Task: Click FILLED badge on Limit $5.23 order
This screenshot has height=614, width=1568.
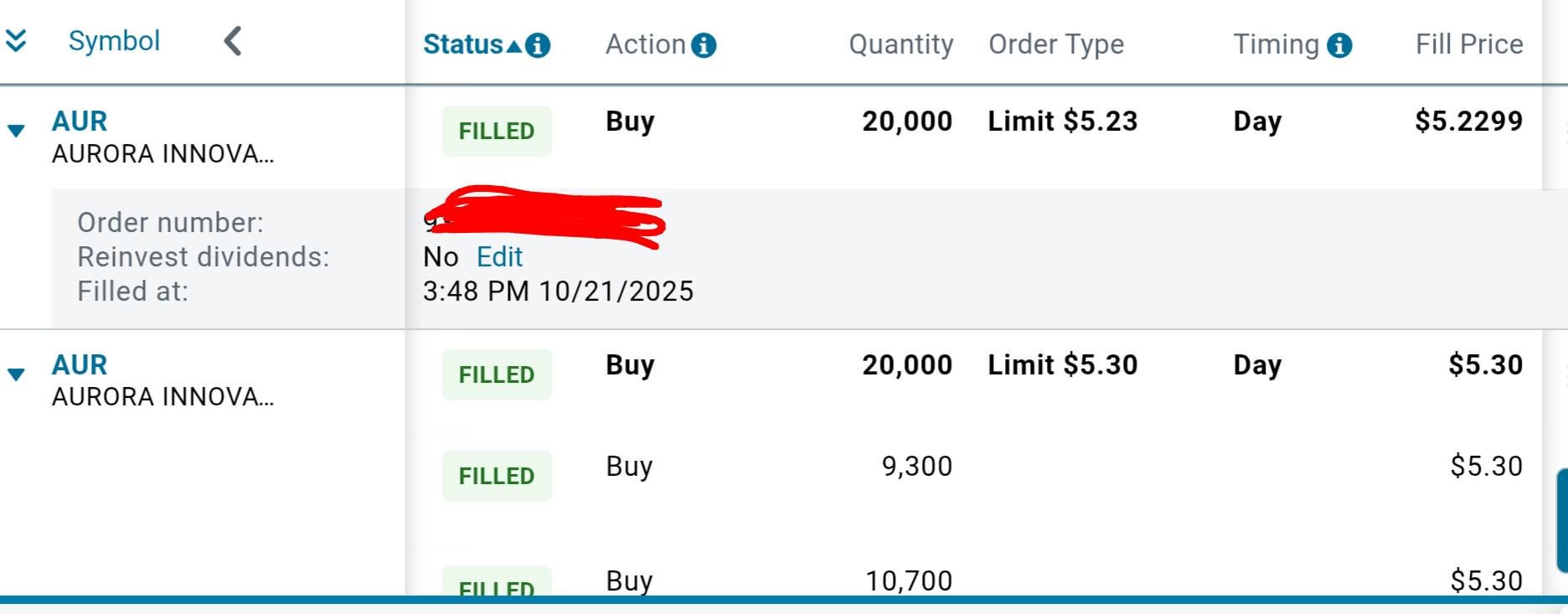Action: coord(497,132)
